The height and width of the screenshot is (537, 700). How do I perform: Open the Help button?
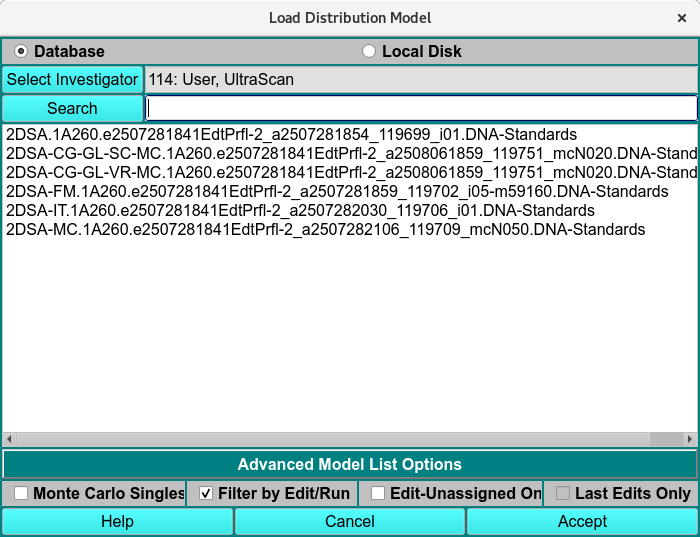(117, 521)
